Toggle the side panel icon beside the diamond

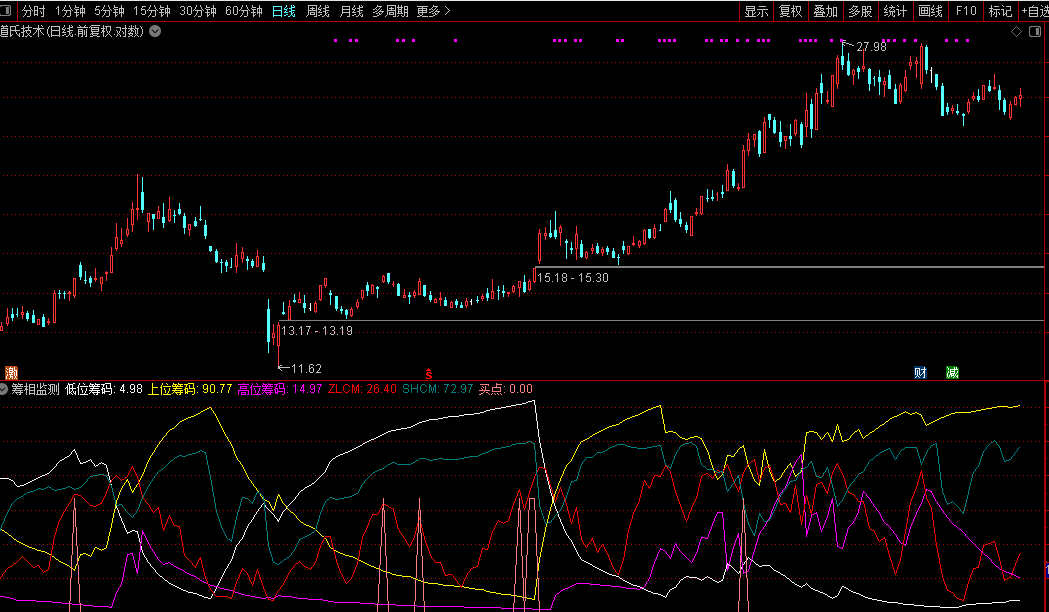[1034, 31]
